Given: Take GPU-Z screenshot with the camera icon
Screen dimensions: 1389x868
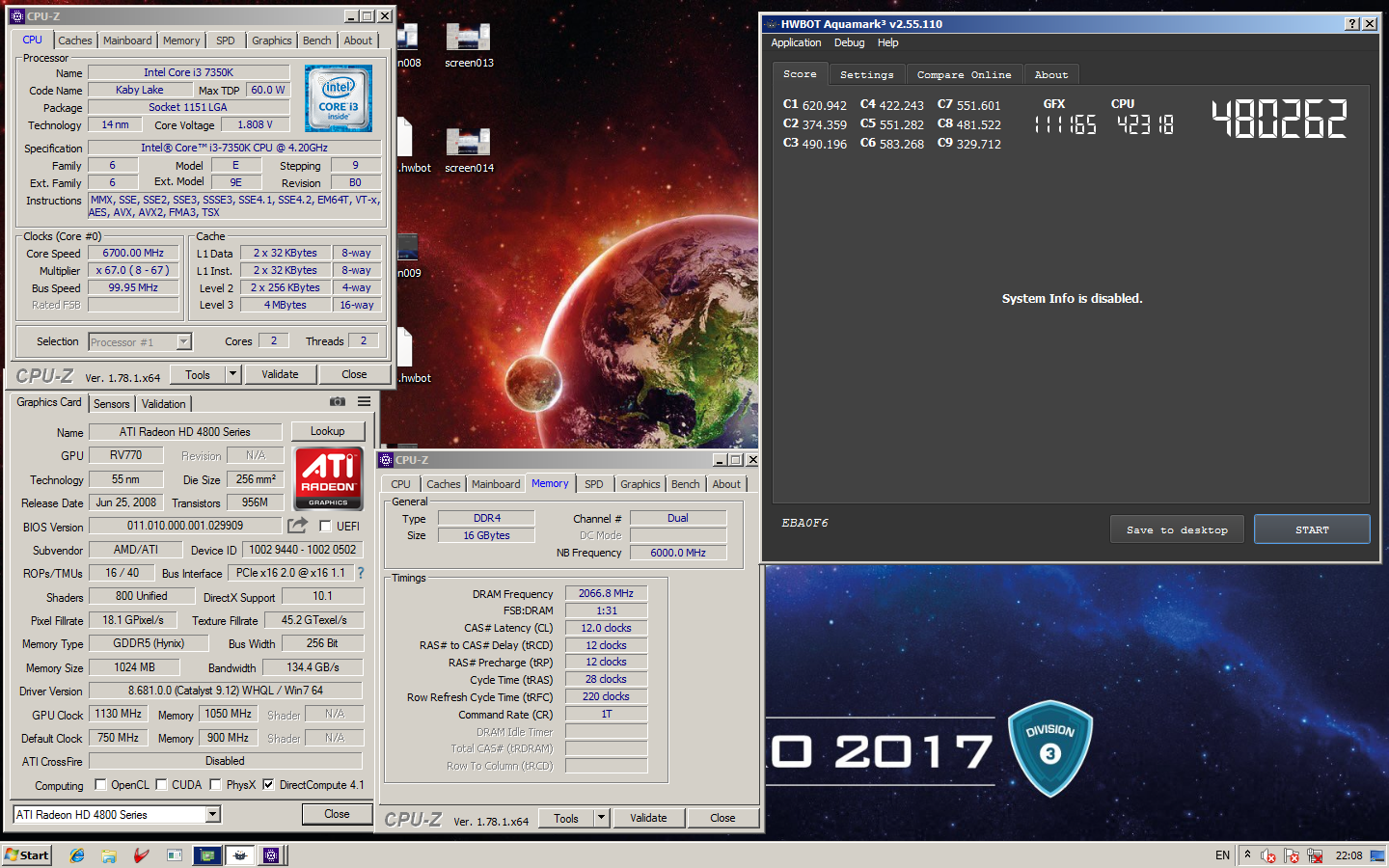Looking at the screenshot, I should [338, 401].
